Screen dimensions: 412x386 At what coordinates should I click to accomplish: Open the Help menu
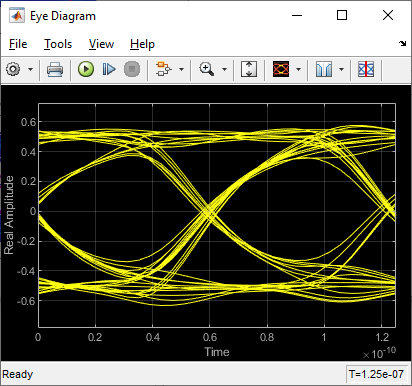pyautogui.click(x=142, y=44)
